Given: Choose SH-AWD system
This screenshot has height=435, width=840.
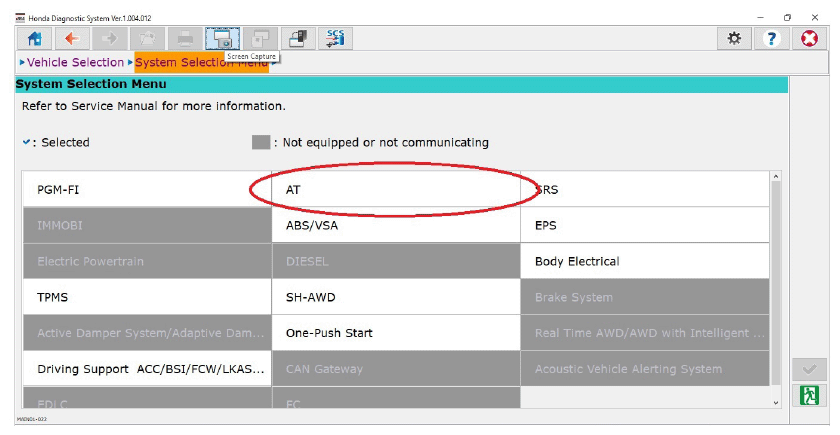Looking at the screenshot, I should point(395,297).
